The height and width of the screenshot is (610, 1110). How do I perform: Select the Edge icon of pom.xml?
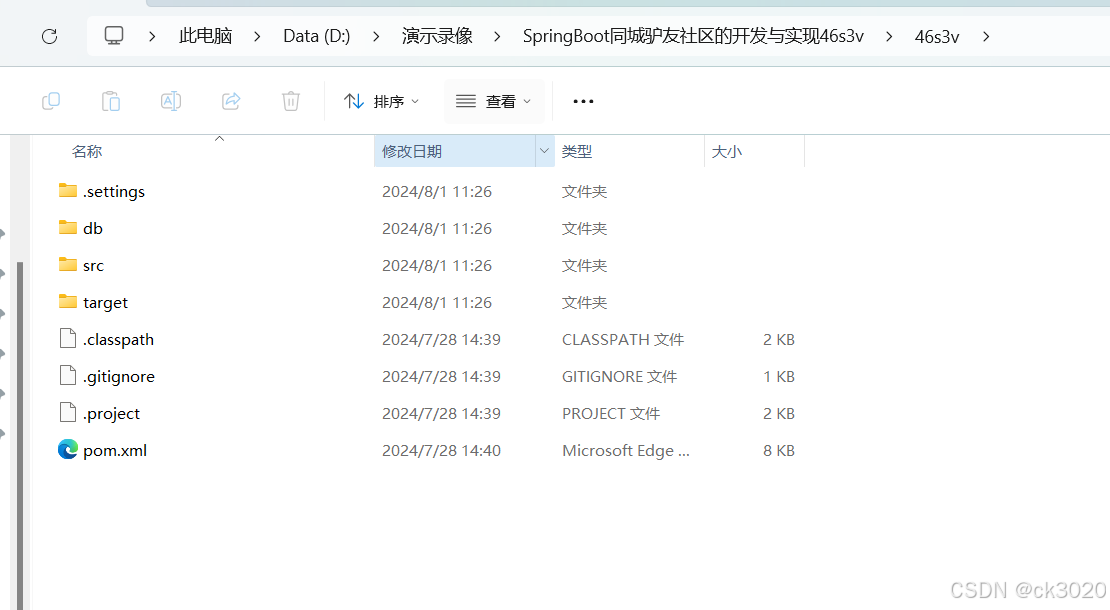68,449
